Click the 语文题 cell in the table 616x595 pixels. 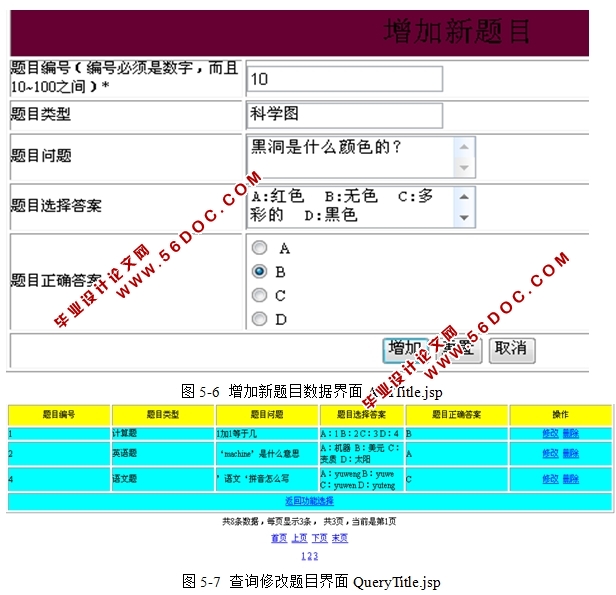click(x=163, y=479)
